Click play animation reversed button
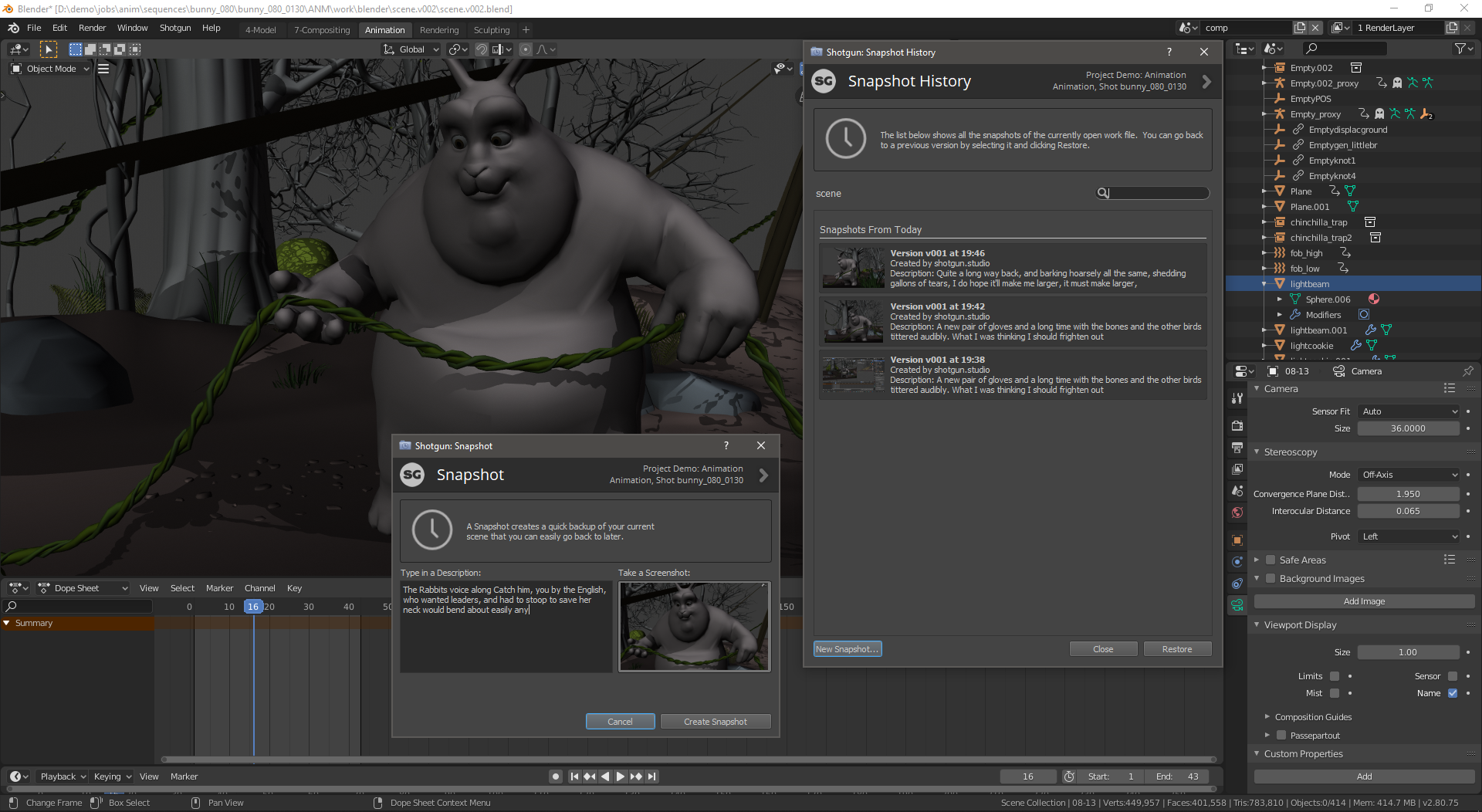Viewport: 1482px width, 812px height. point(604,776)
